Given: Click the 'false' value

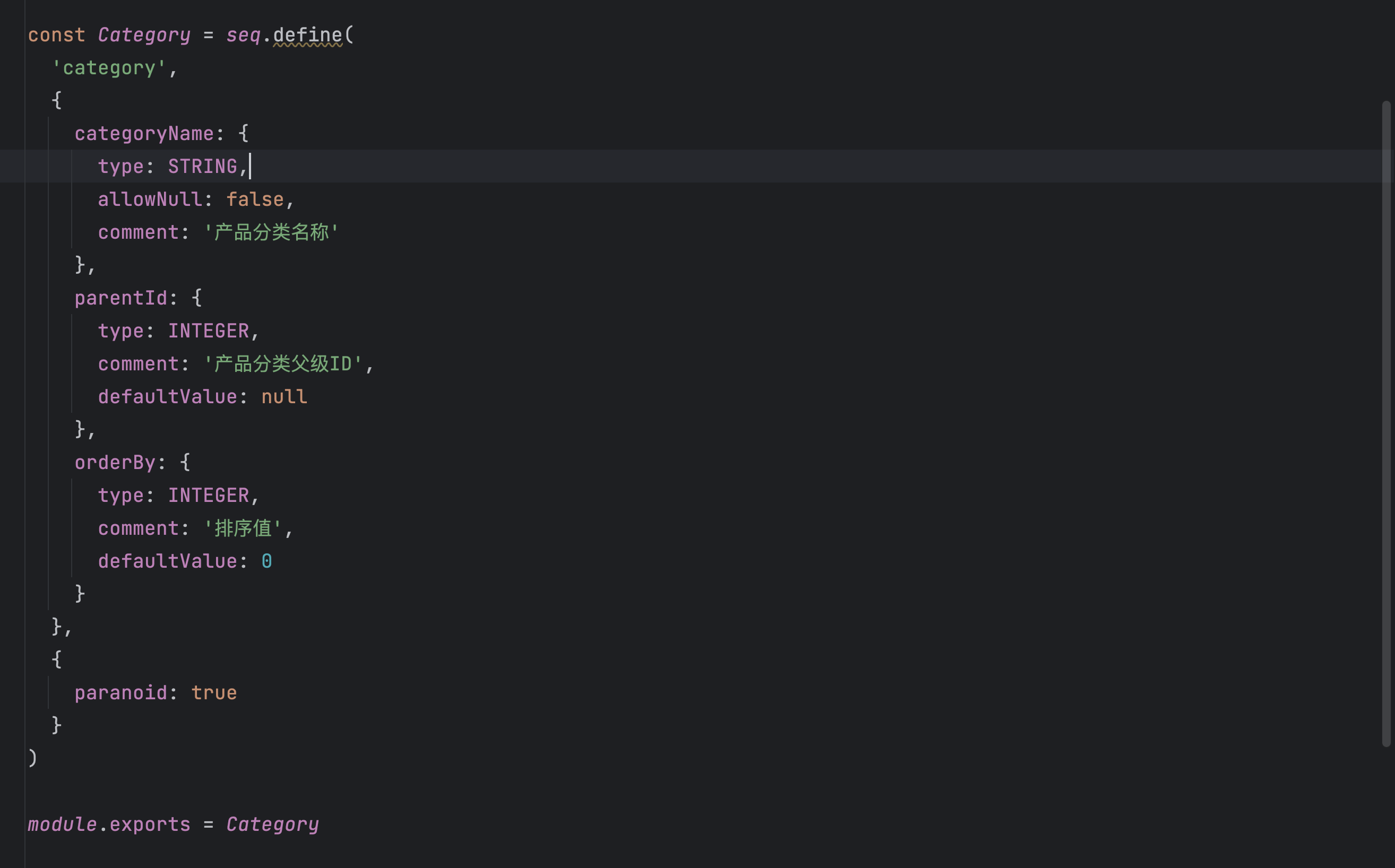Looking at the screenshot, I should click(x=255, y=199).
